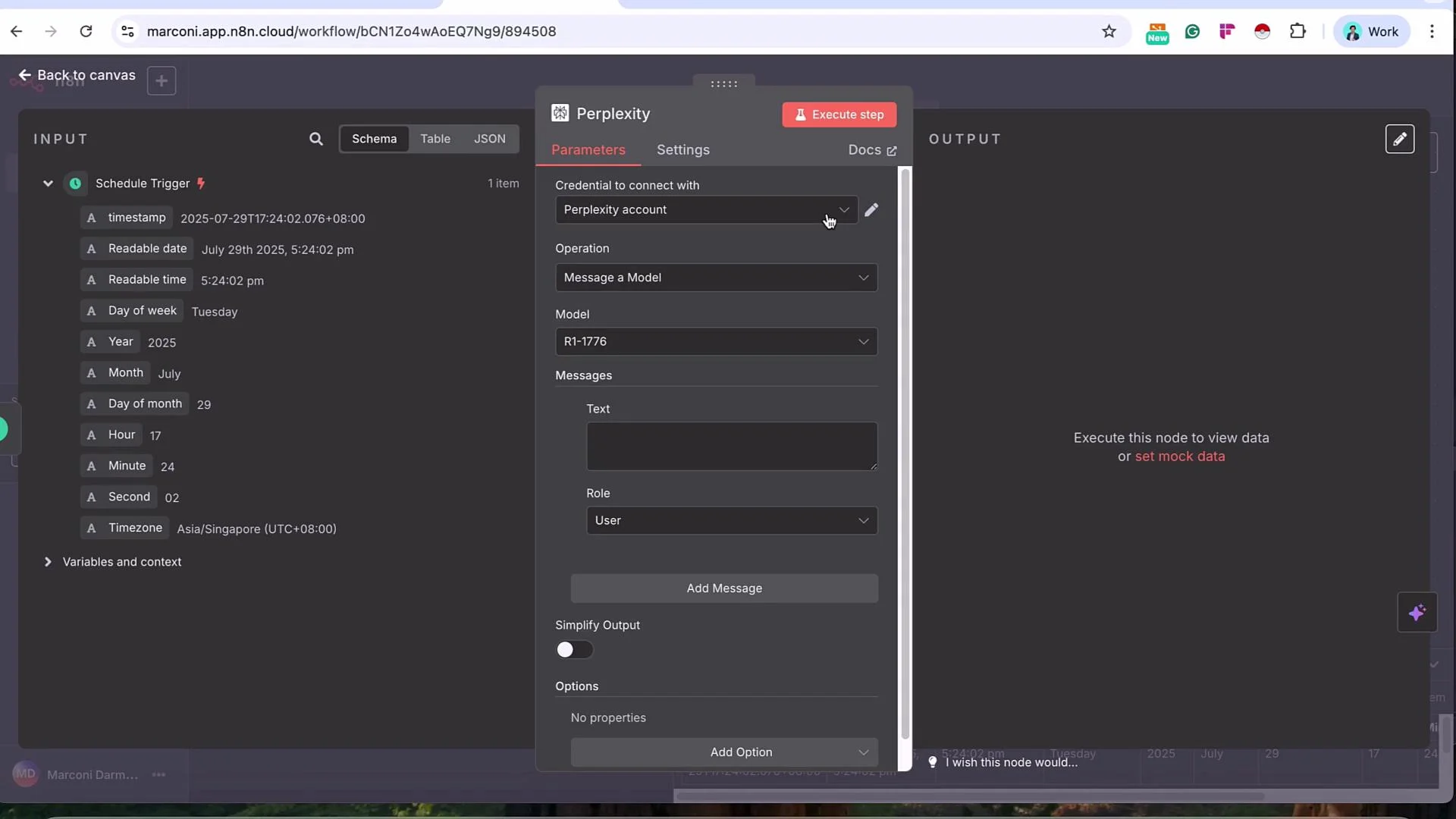This screenshot has height=819, width=1456.
Task: Toggle Simplify Output switch
Action: click(x=574, y=650)
